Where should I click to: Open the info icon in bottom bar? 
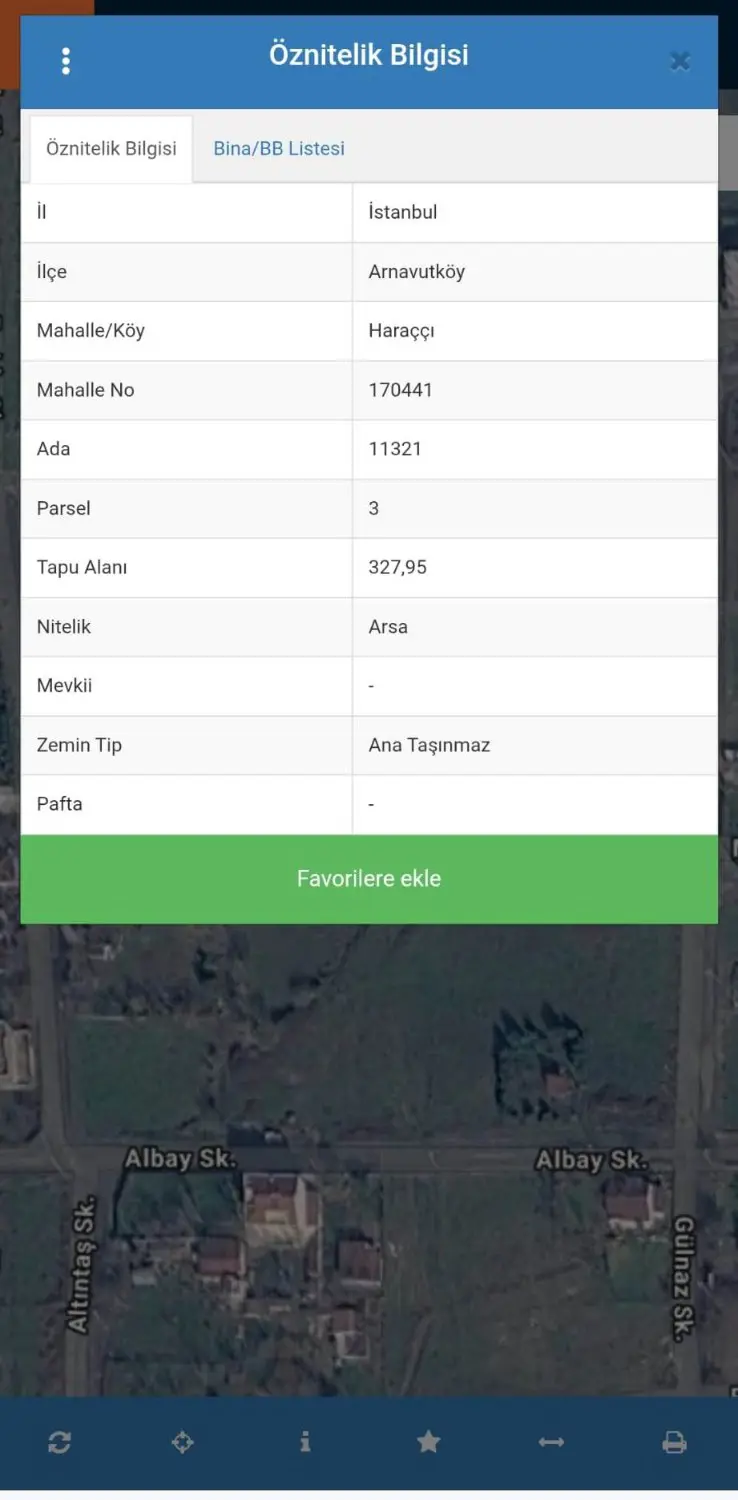tap(305, 1441)
